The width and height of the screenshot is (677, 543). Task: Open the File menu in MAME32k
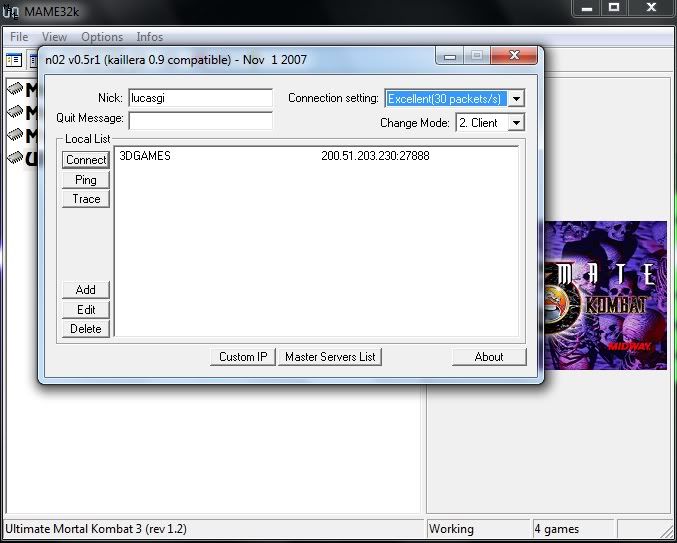pos(19,37)
